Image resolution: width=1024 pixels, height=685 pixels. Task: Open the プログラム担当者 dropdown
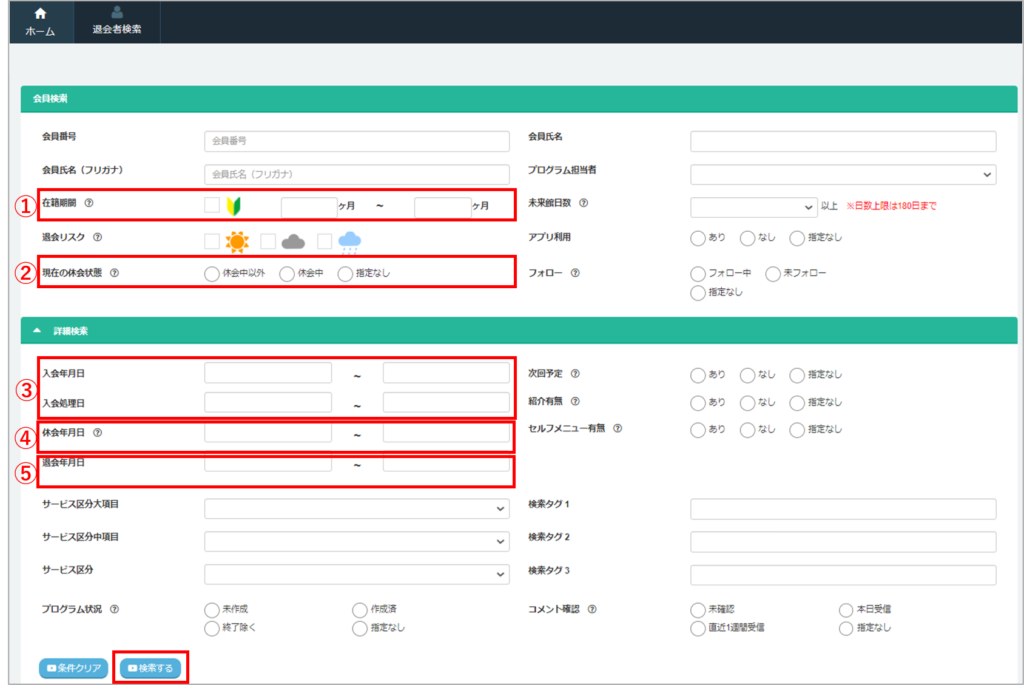(x=842, y=175)
